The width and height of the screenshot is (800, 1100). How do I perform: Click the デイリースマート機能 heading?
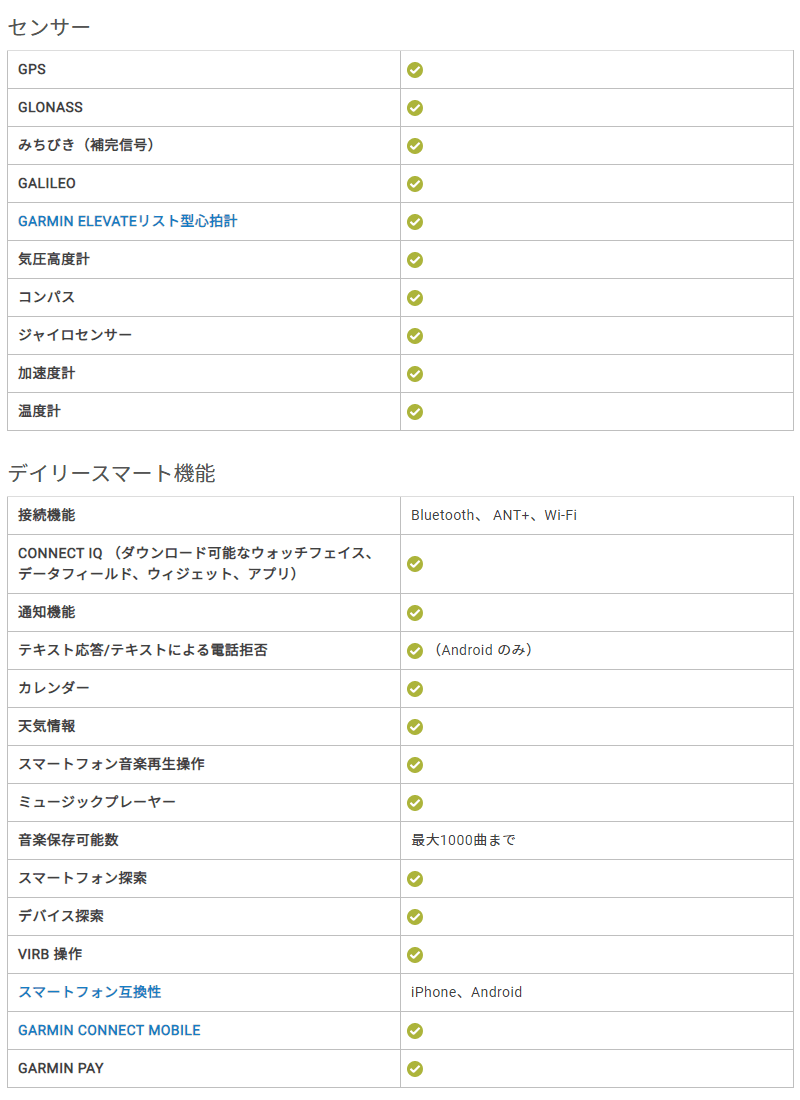point(112,473)
